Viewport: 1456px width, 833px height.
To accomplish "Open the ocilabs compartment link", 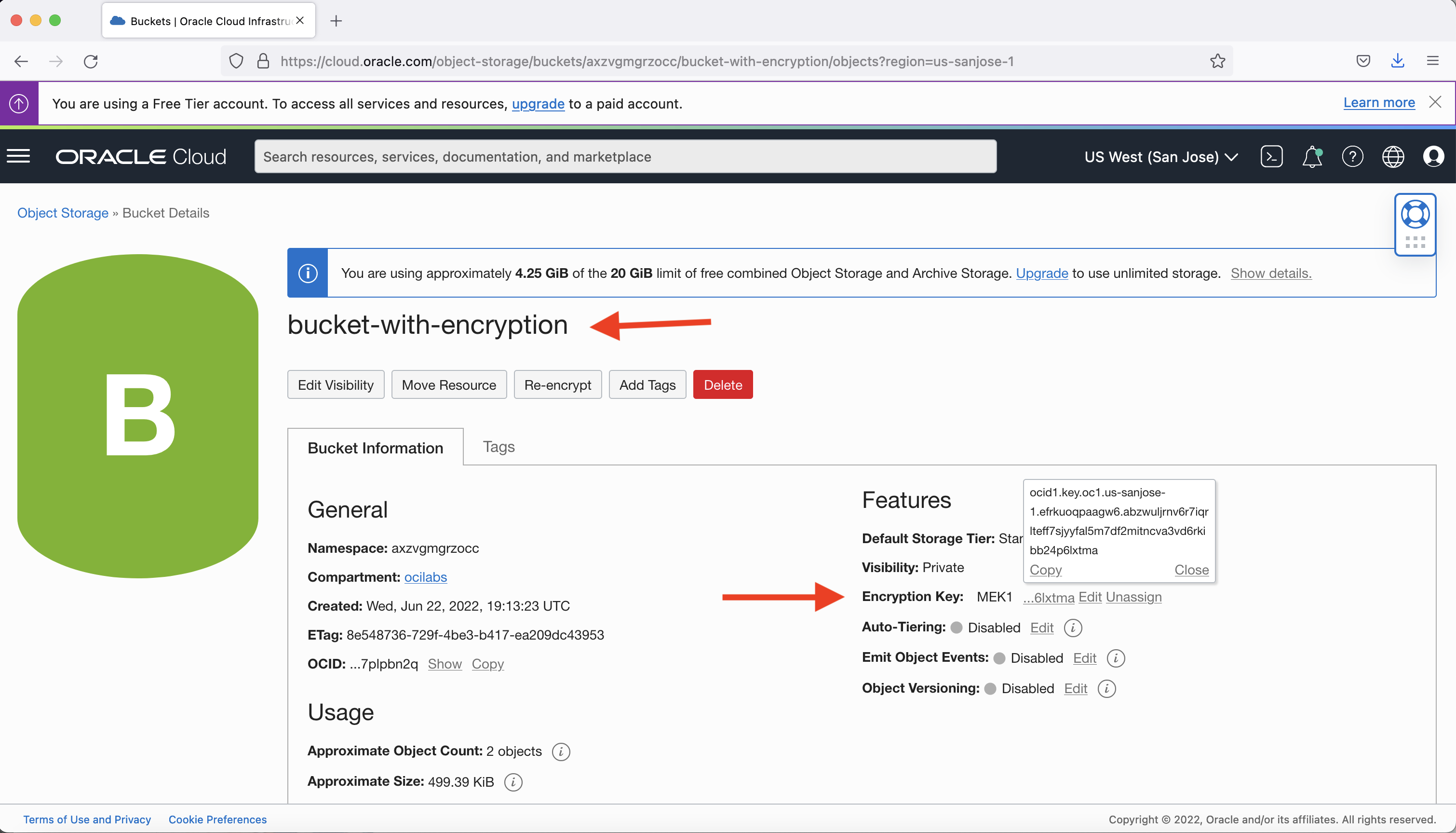I will coord(426,577).
